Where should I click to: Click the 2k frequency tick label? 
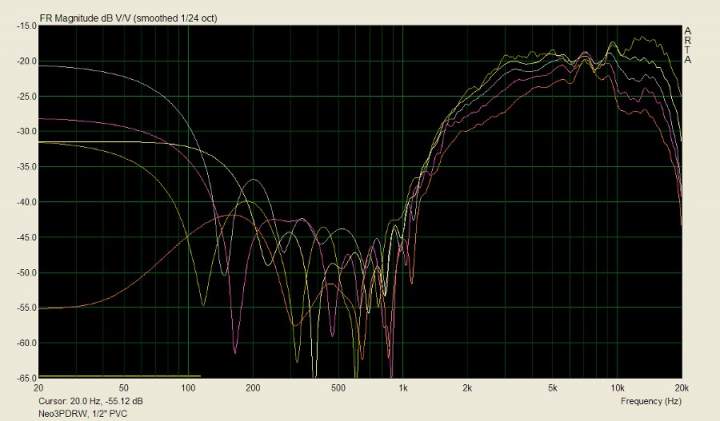[x=467, y=388]
